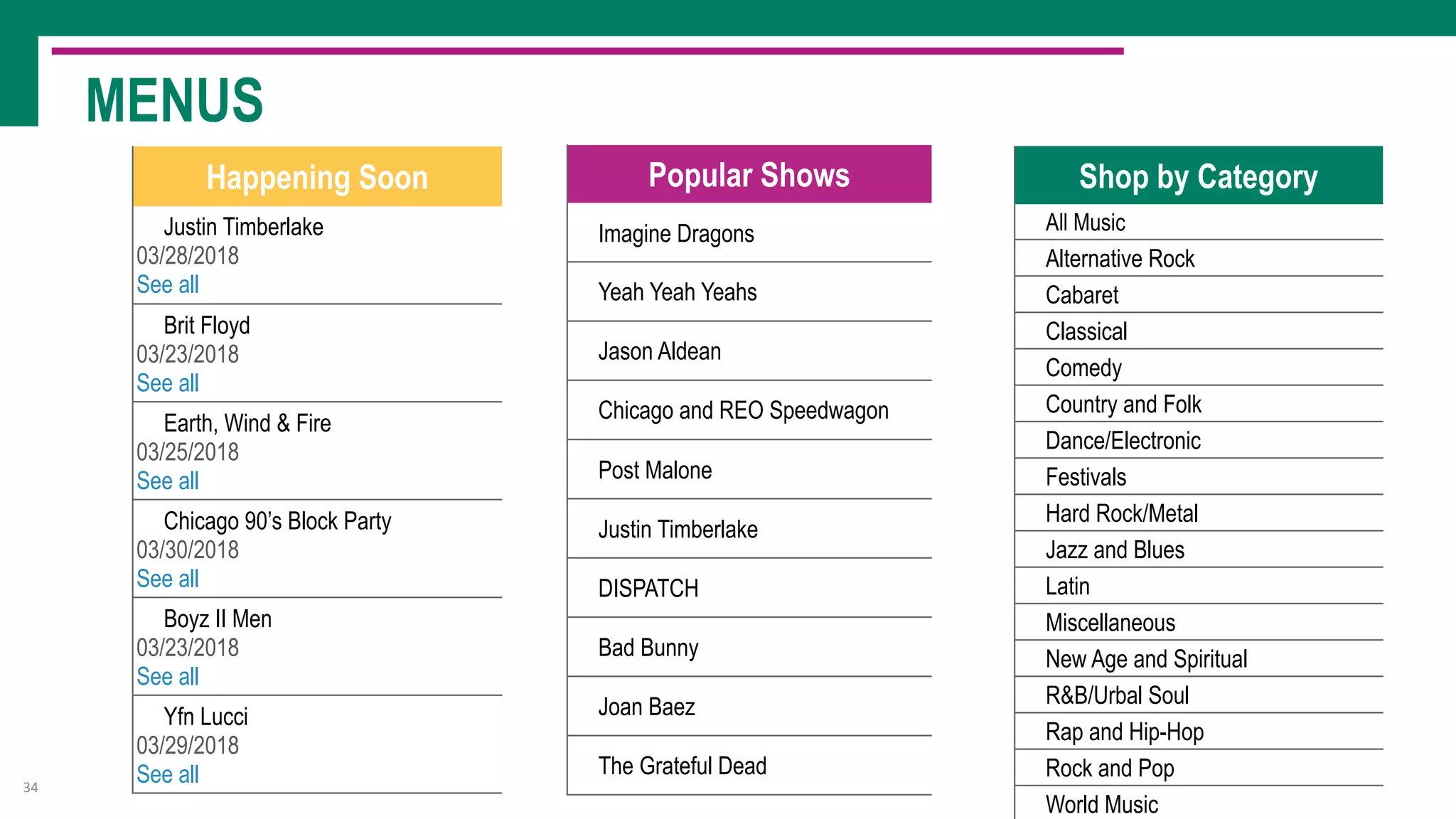Click the Popular Shows menu header

click(x=749, y=174)
